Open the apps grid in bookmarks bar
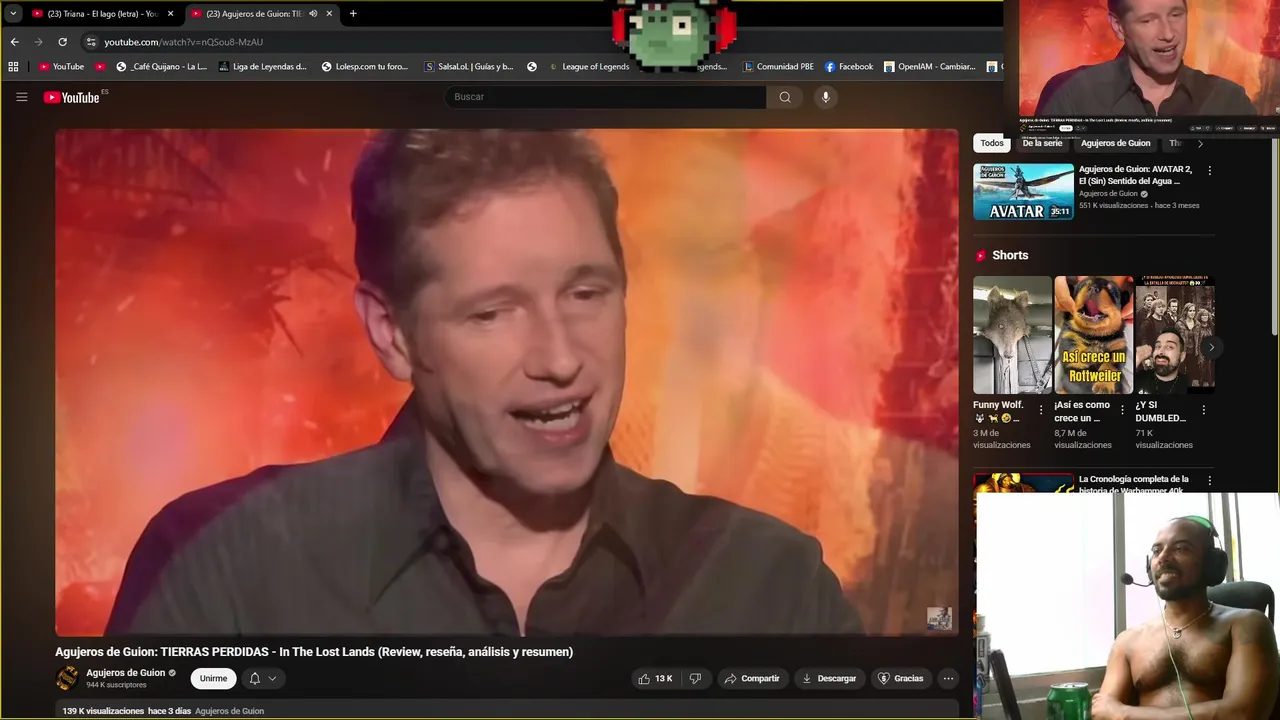 (x=13, y=67)
